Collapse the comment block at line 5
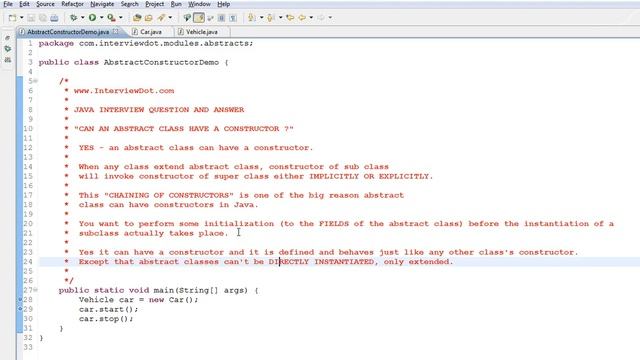The height and width of the screenshot is (360, 640). (36, 81)
